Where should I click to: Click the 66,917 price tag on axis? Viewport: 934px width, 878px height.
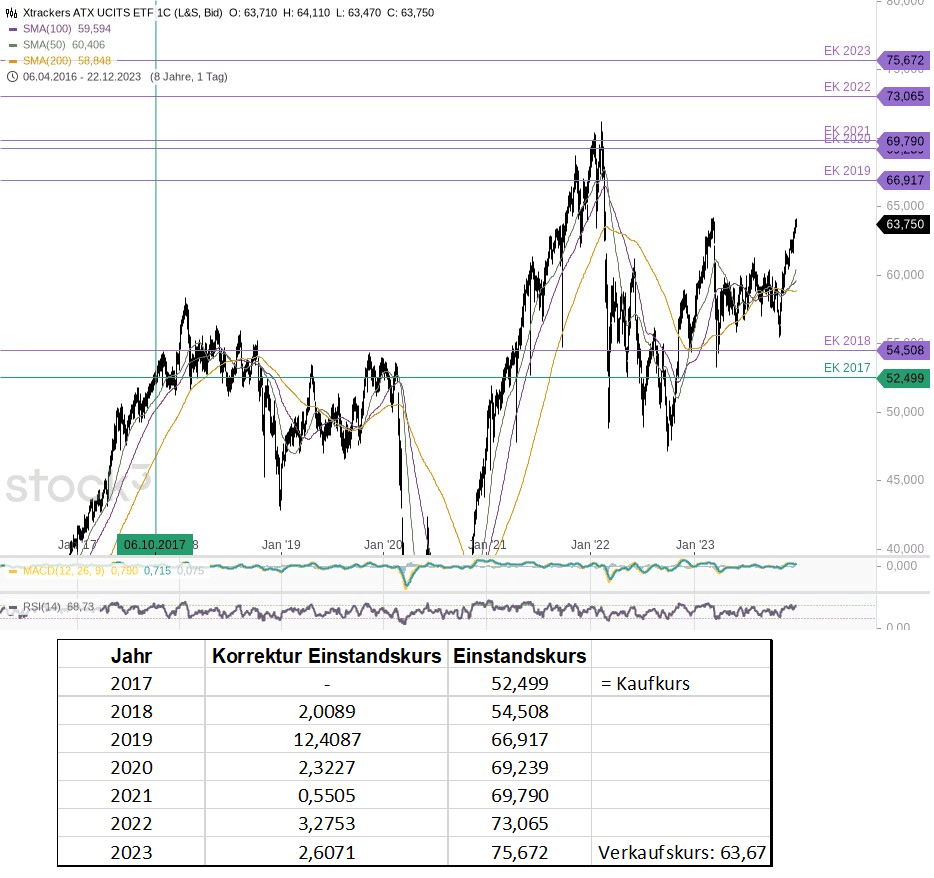(904, 180)
